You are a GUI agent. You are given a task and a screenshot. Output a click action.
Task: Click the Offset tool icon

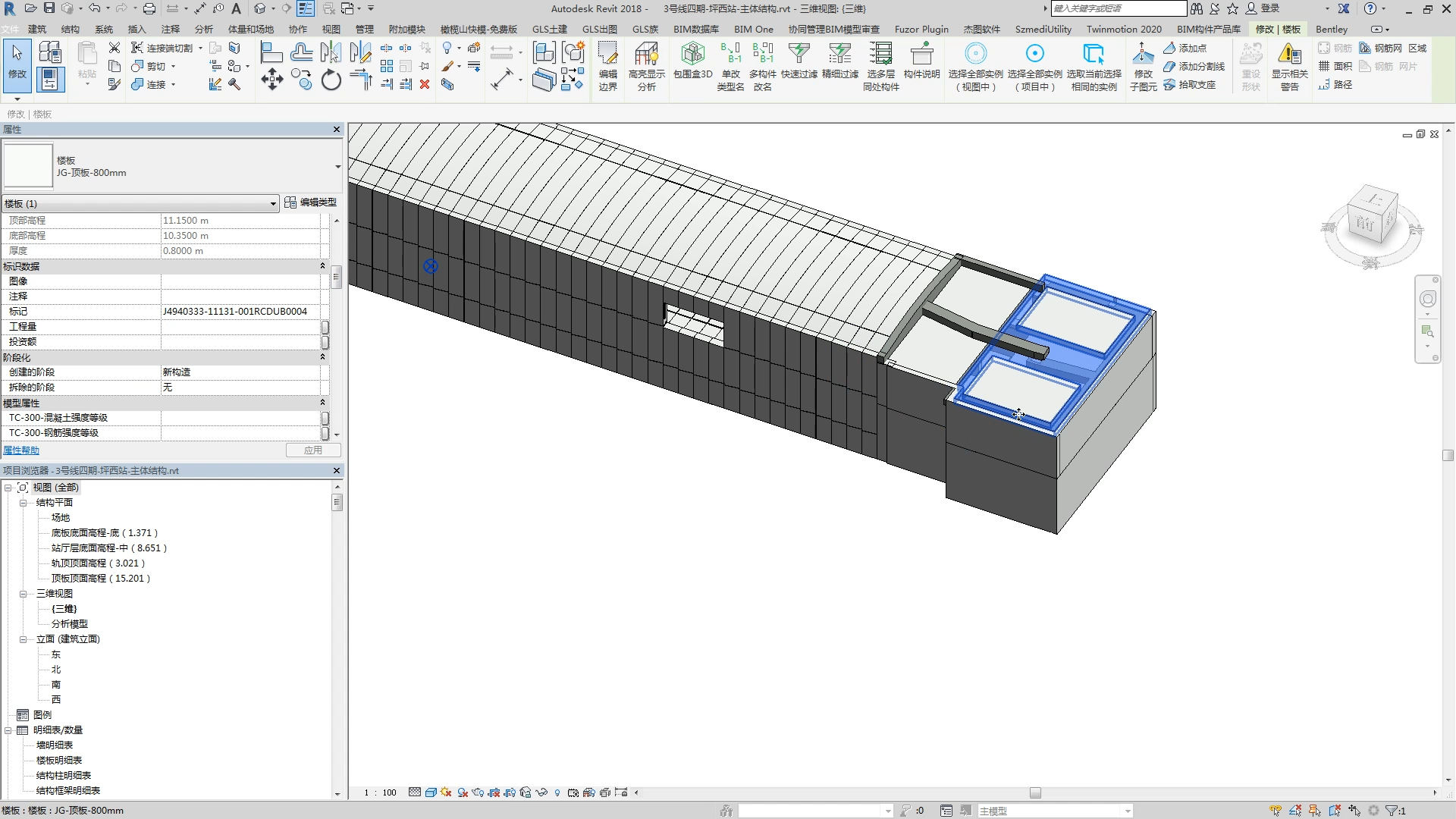click(301, 52)
